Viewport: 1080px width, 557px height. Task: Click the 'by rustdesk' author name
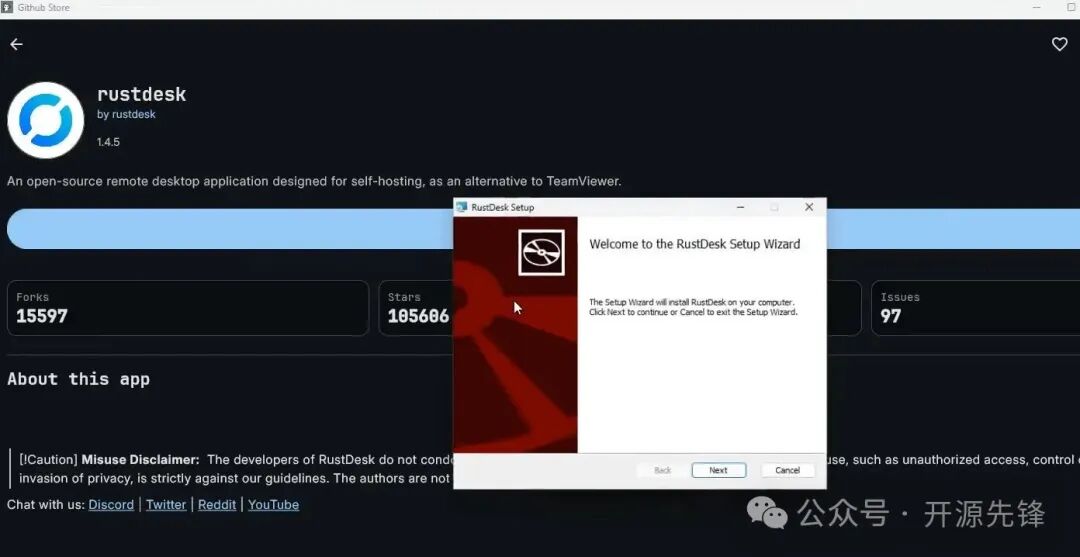point(126,114)
